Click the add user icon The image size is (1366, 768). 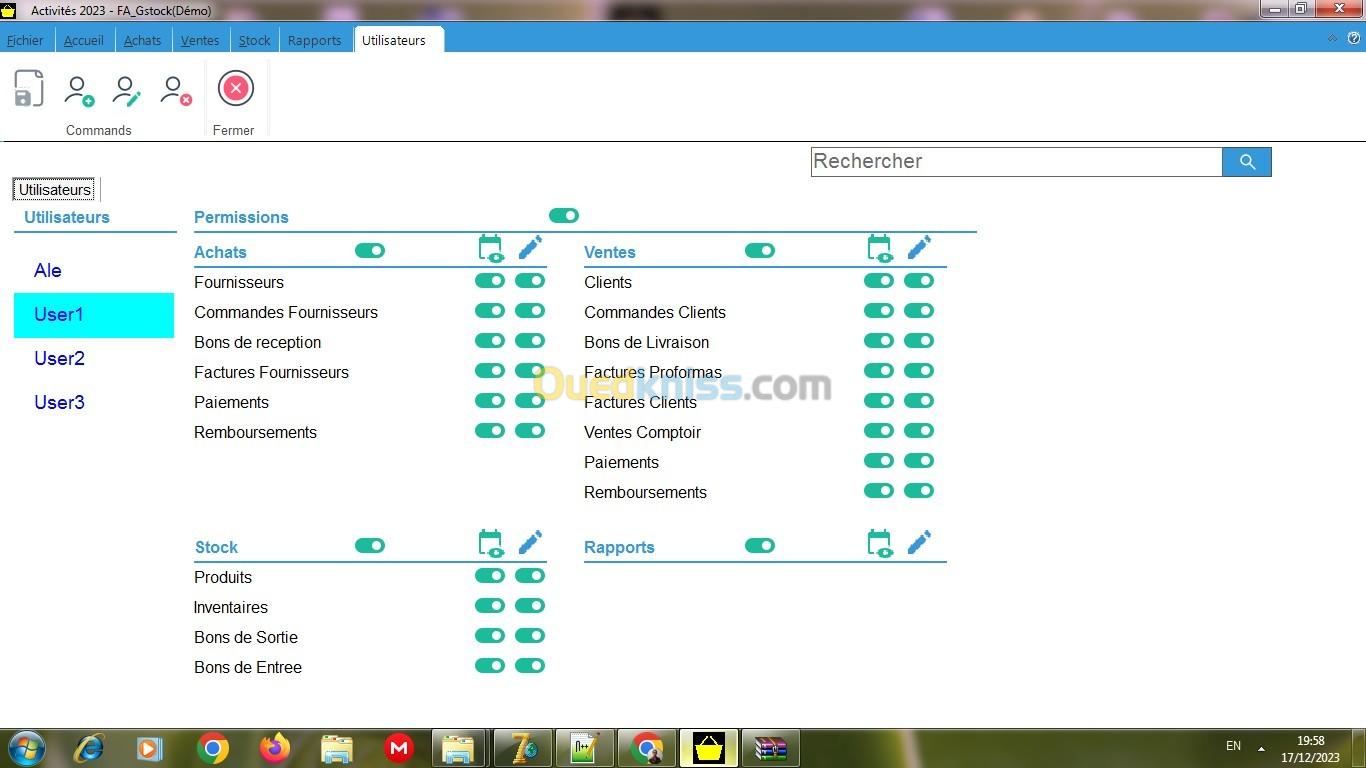click(x=78, y=90)
